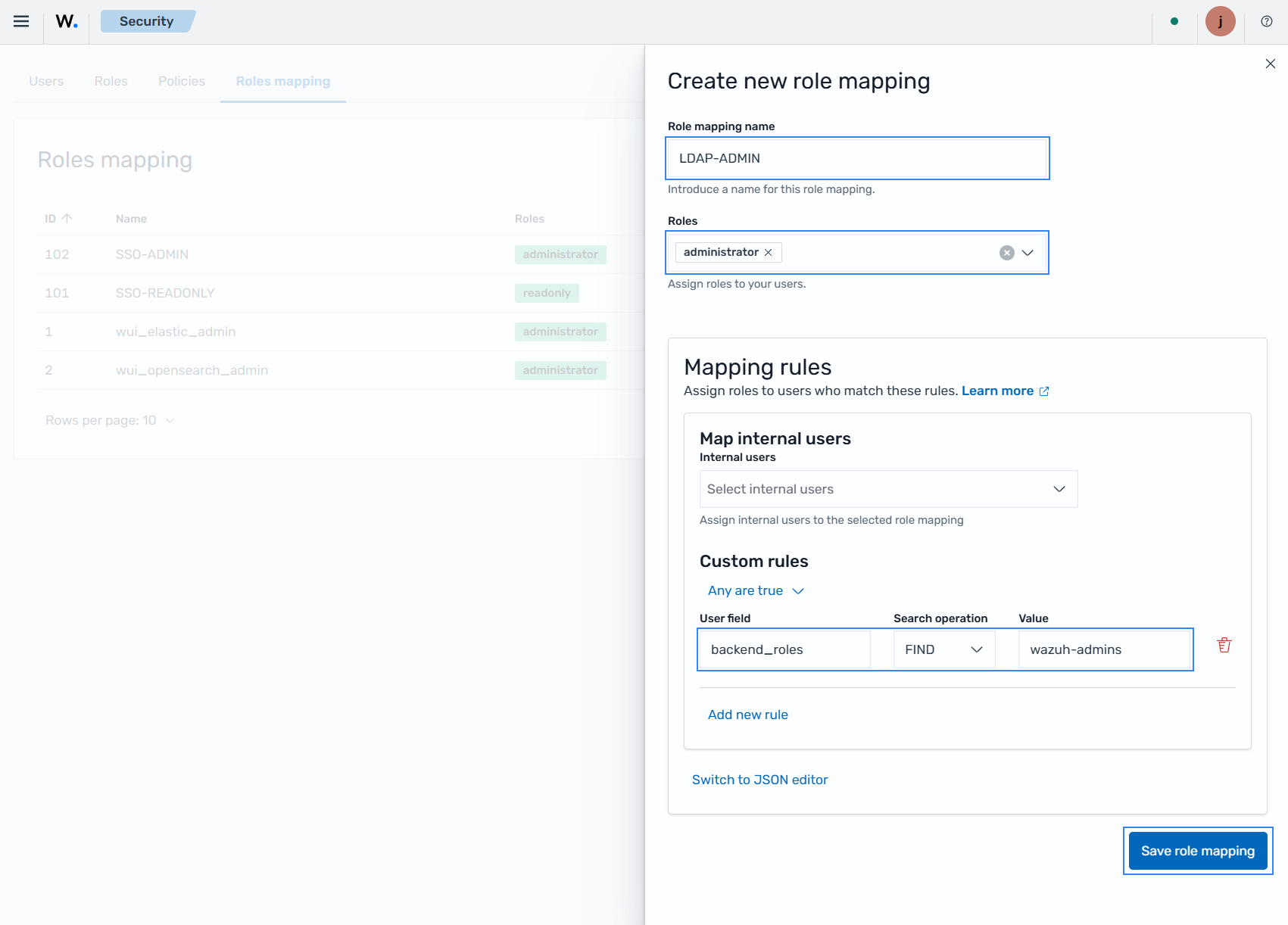The image size is (1288, 925).
Task: Open the FIND search operation dropdown
Action: coord(944,649)
